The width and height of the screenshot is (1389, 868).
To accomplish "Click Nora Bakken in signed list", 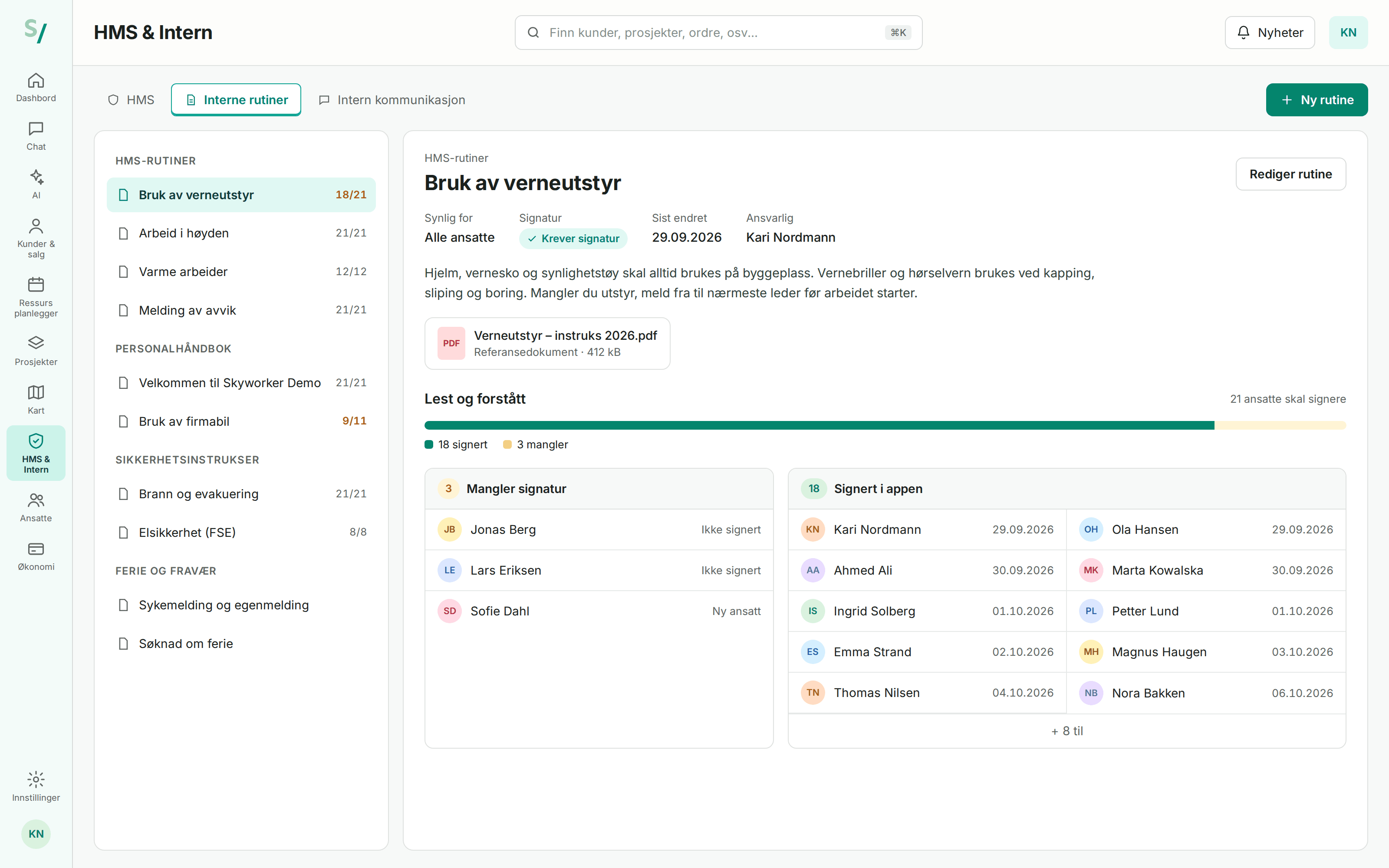I will point(1206,693).
